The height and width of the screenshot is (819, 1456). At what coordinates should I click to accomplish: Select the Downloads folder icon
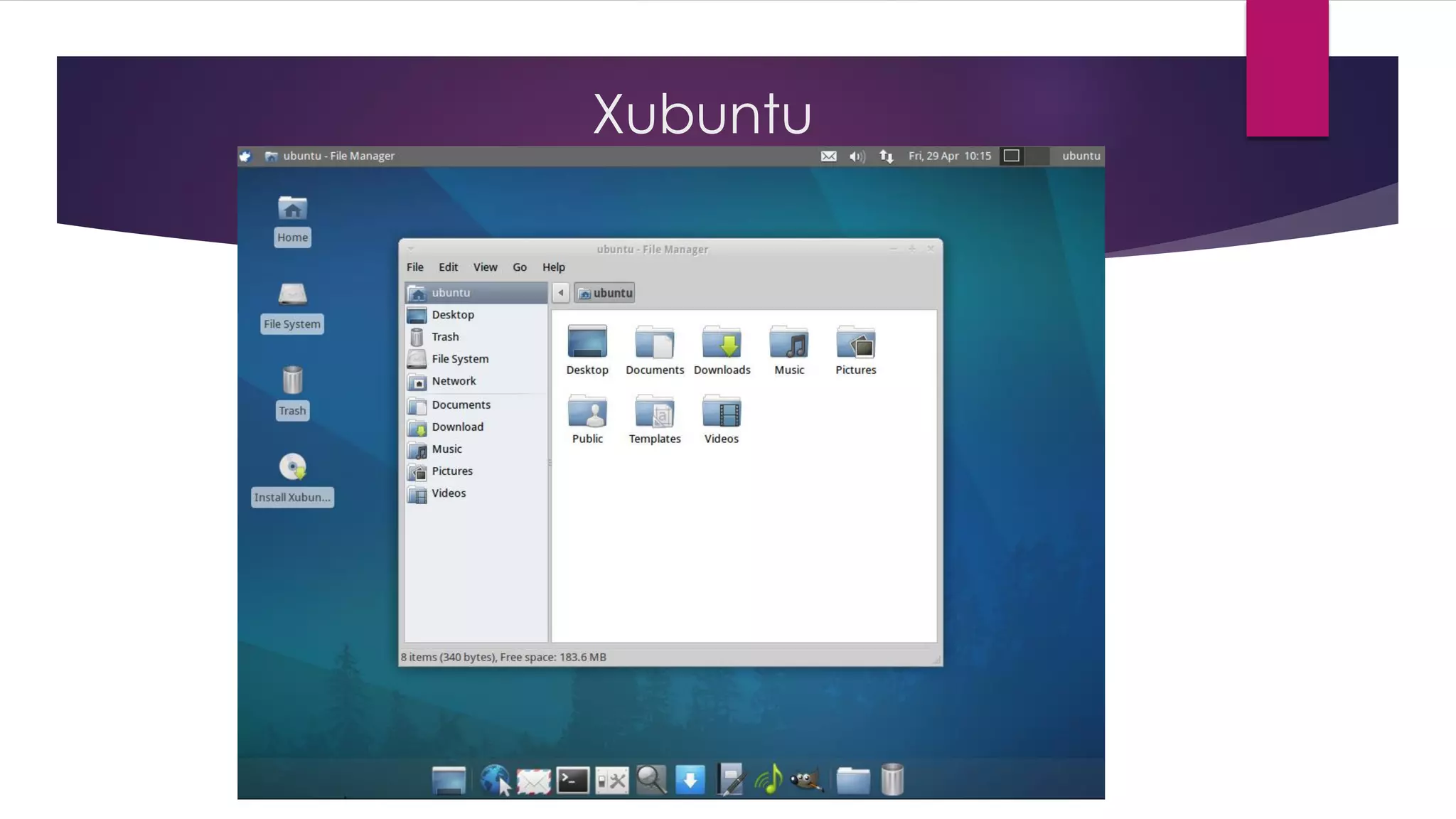click(722, 350)
